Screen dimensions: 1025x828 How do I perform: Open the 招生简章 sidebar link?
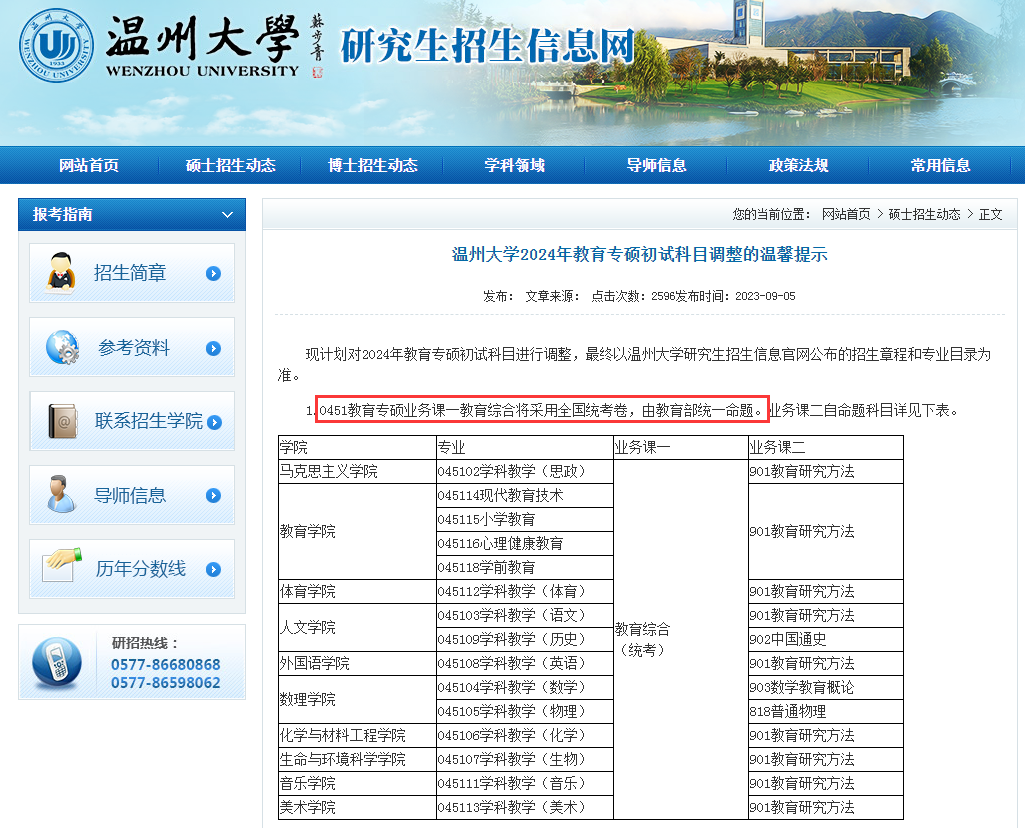(131, 273)
